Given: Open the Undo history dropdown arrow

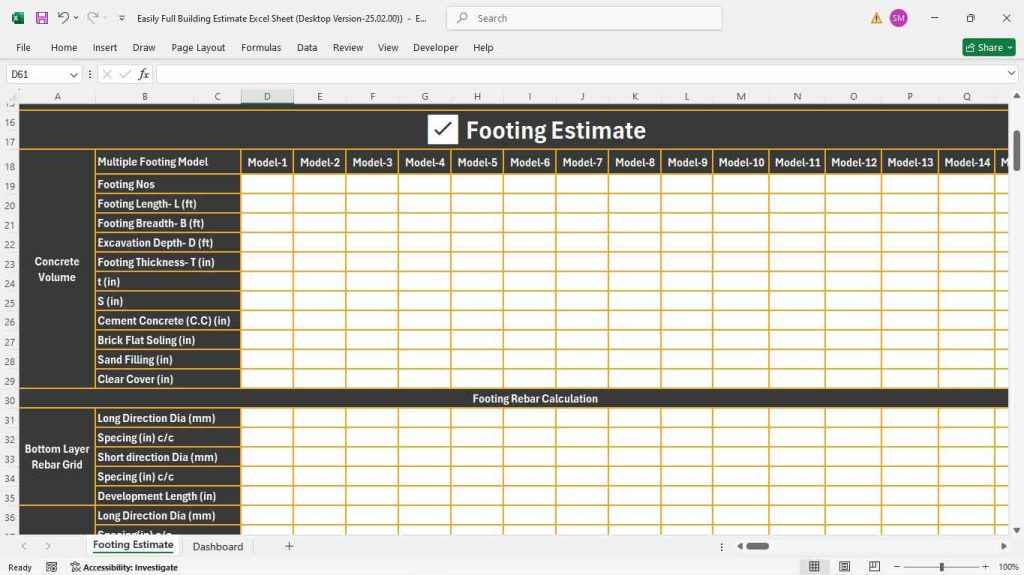Looking at the screenshot, I should [76, 18].
